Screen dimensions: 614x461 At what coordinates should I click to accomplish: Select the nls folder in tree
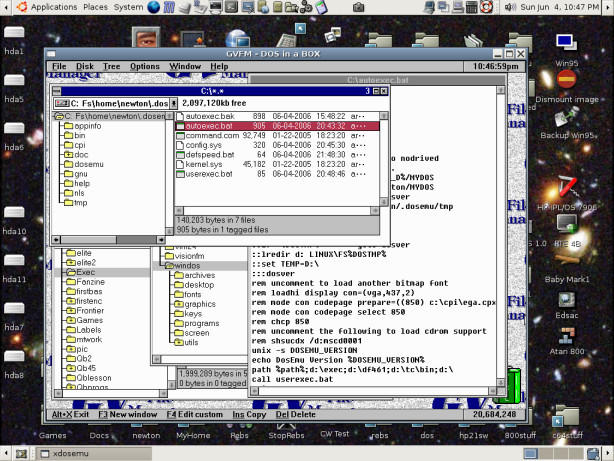[74, 193]
